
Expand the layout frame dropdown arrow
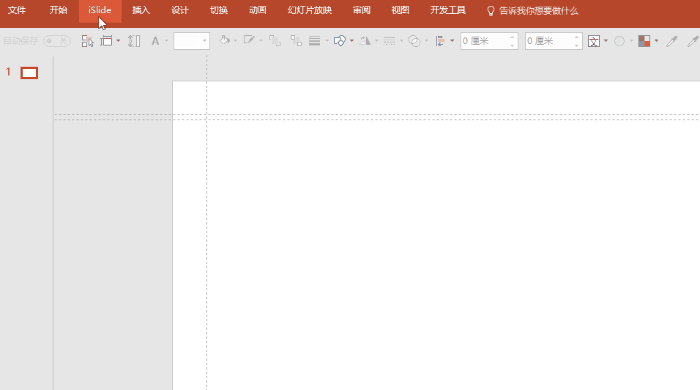pyautogui.click(x=118, y=41)
